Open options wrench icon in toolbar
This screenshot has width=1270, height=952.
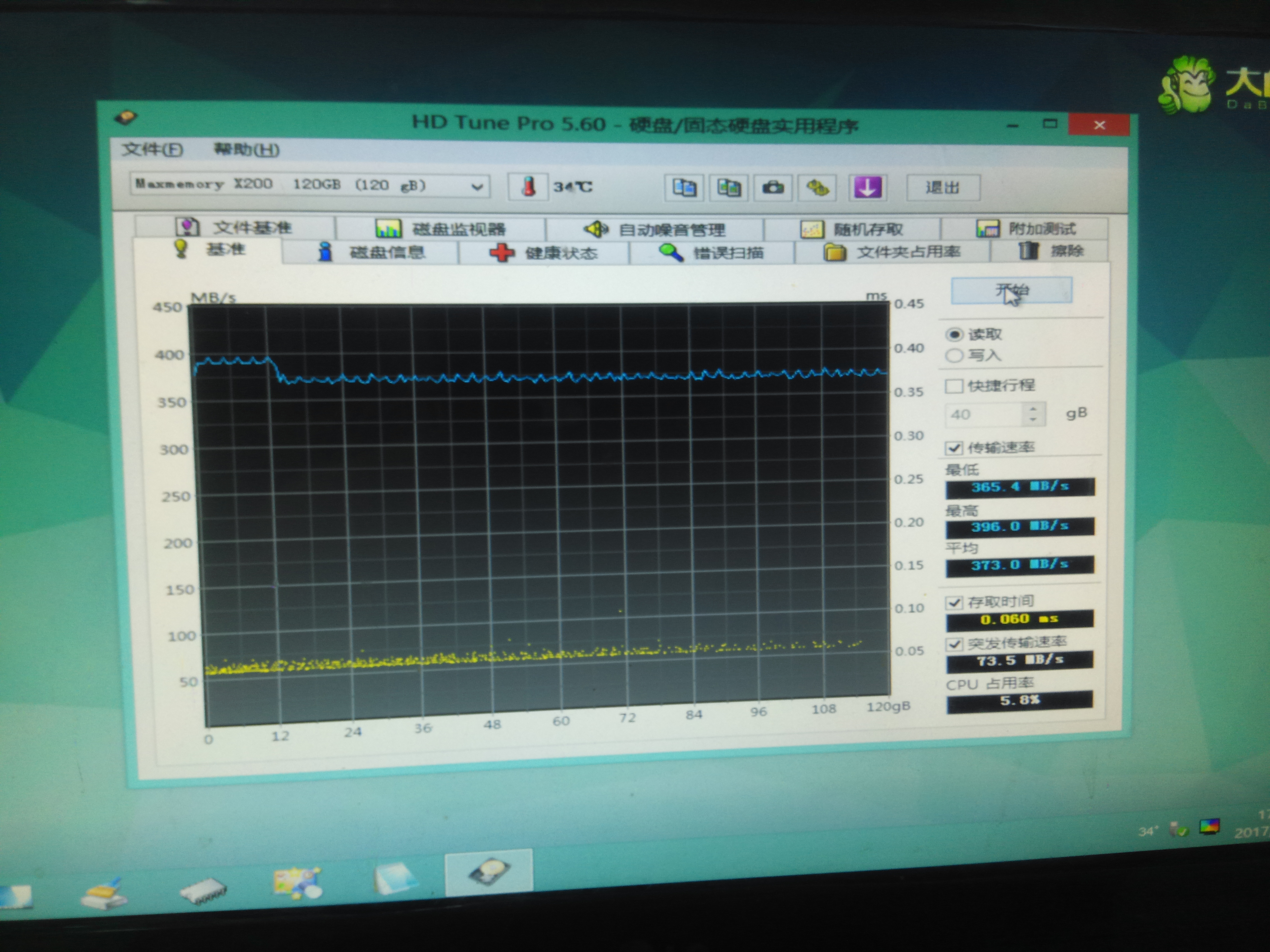tap(817, 188)
